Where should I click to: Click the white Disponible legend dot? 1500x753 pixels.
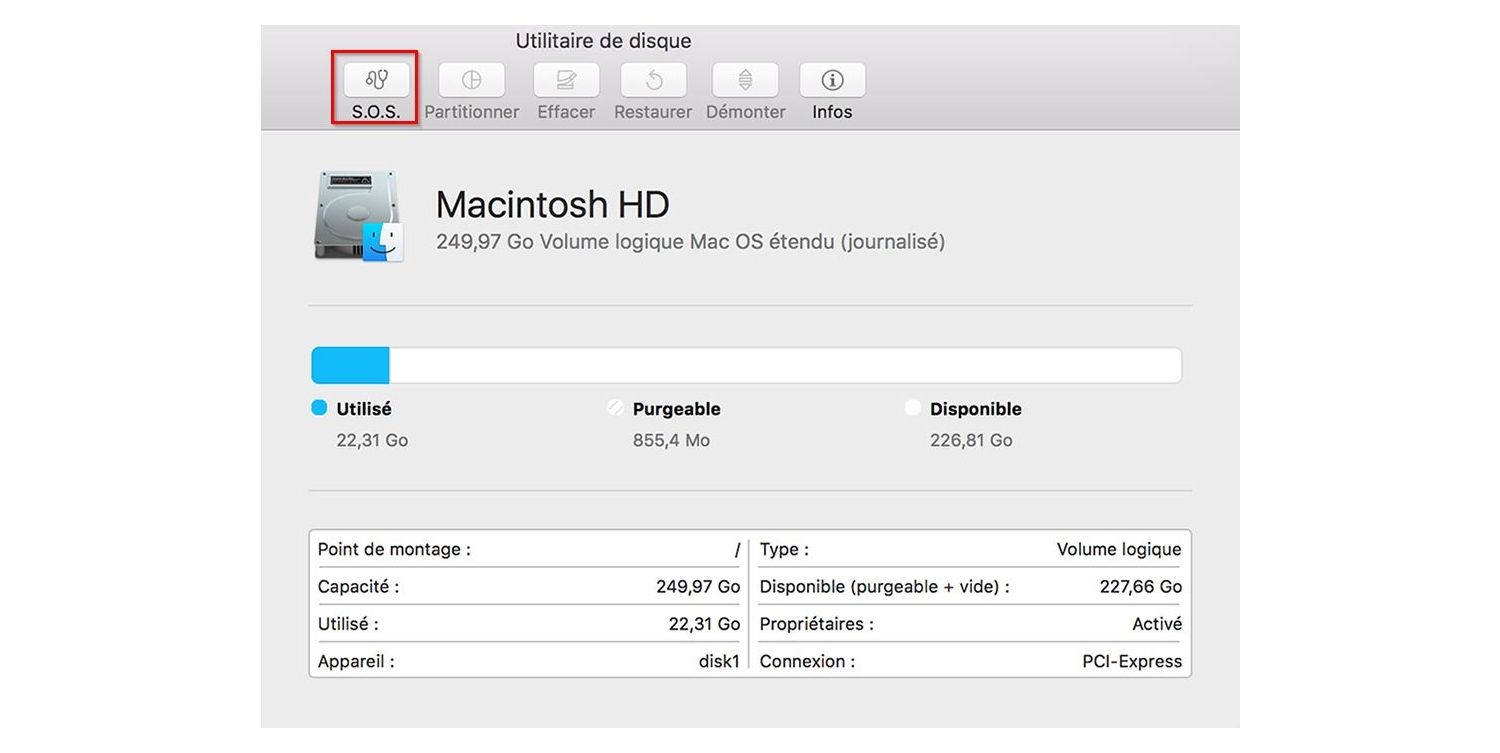click(x=912, y=408)
